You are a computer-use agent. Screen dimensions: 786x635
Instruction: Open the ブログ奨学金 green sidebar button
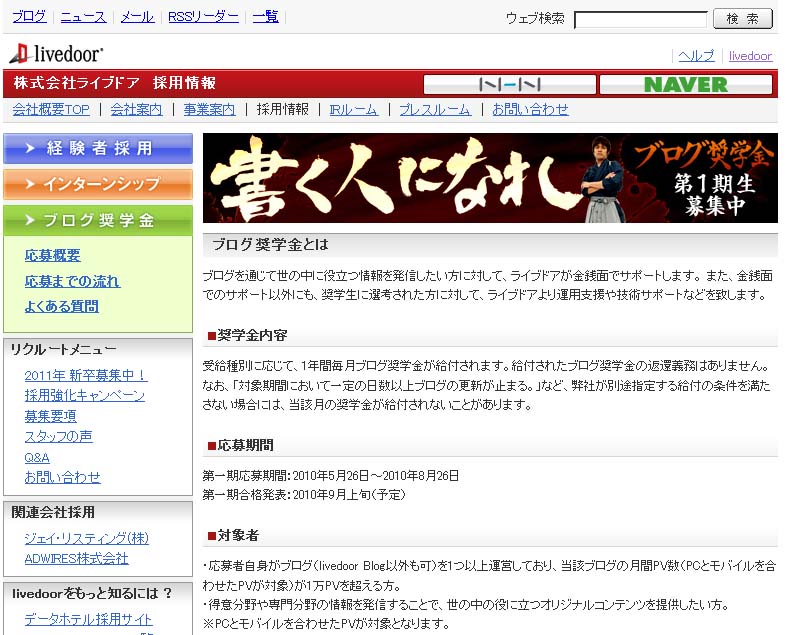(x=98, y=220)
